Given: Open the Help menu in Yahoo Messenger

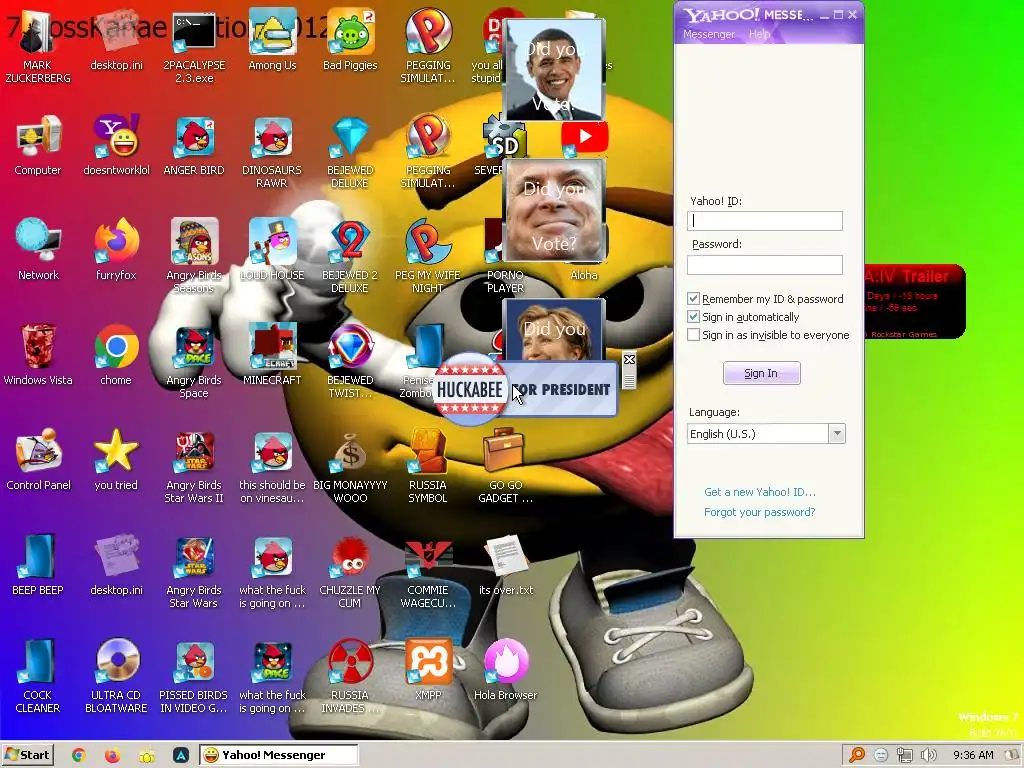Looking at the screenshot, I should 759,34.
